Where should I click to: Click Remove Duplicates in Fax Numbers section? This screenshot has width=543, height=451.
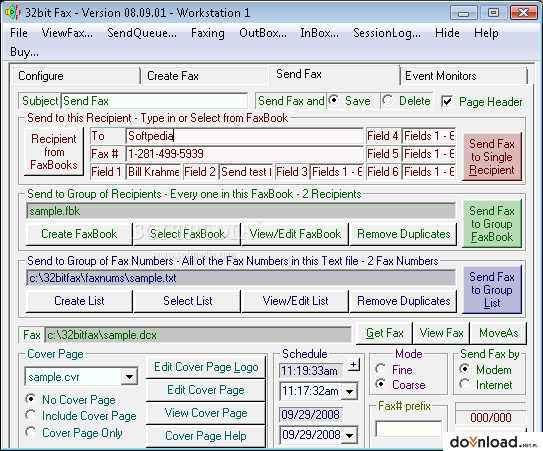[x=403, y=301]
